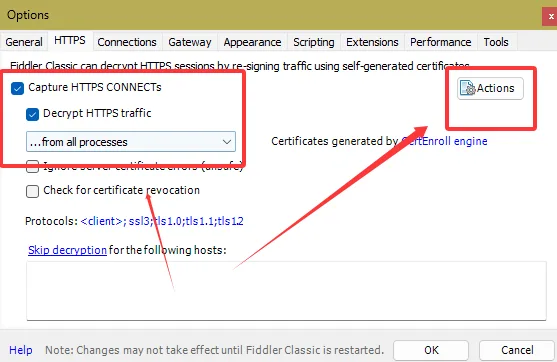Click the Skip decryption link

(67, 250)
